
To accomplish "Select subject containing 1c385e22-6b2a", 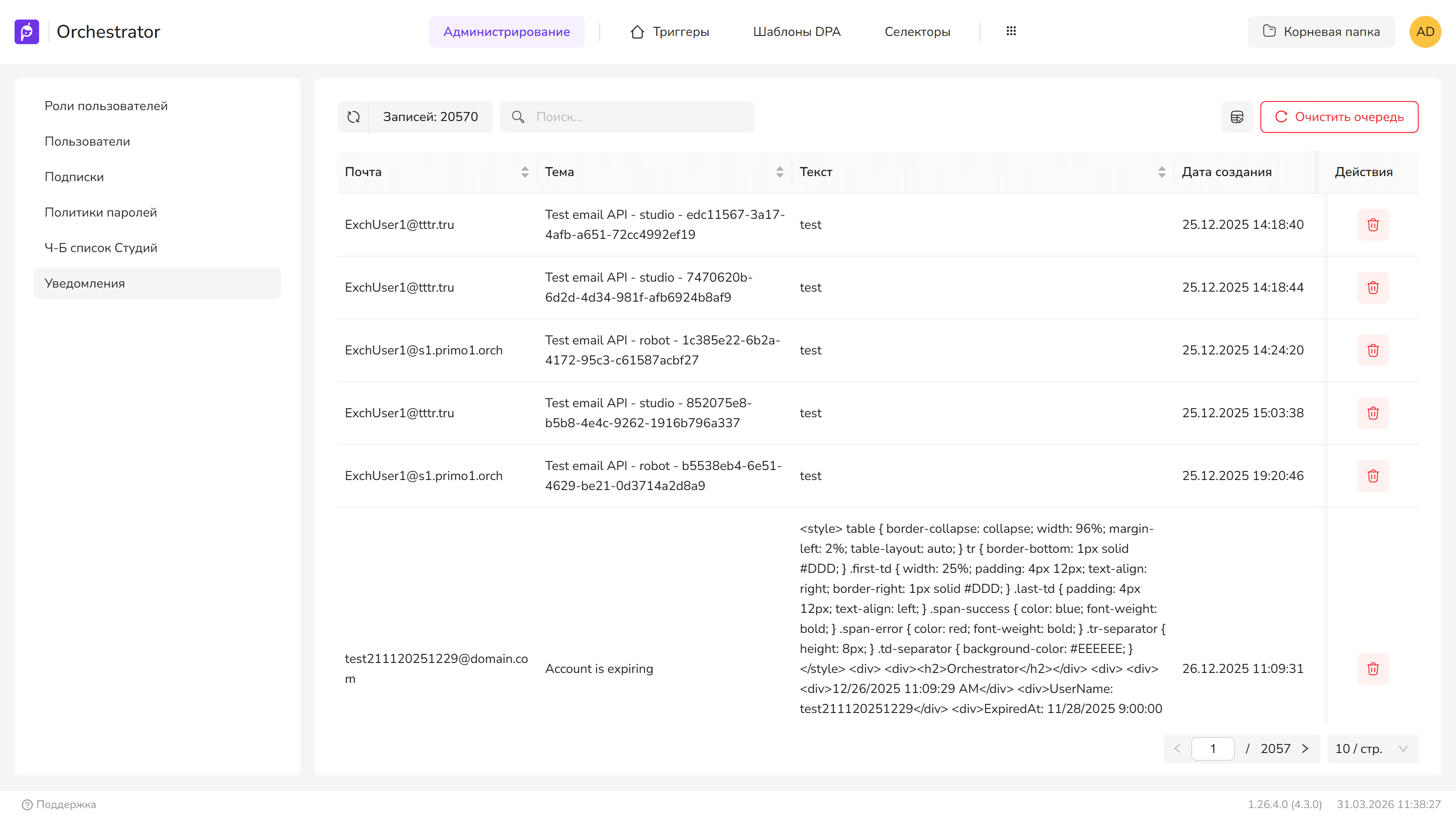I will [x=662, y=350].
